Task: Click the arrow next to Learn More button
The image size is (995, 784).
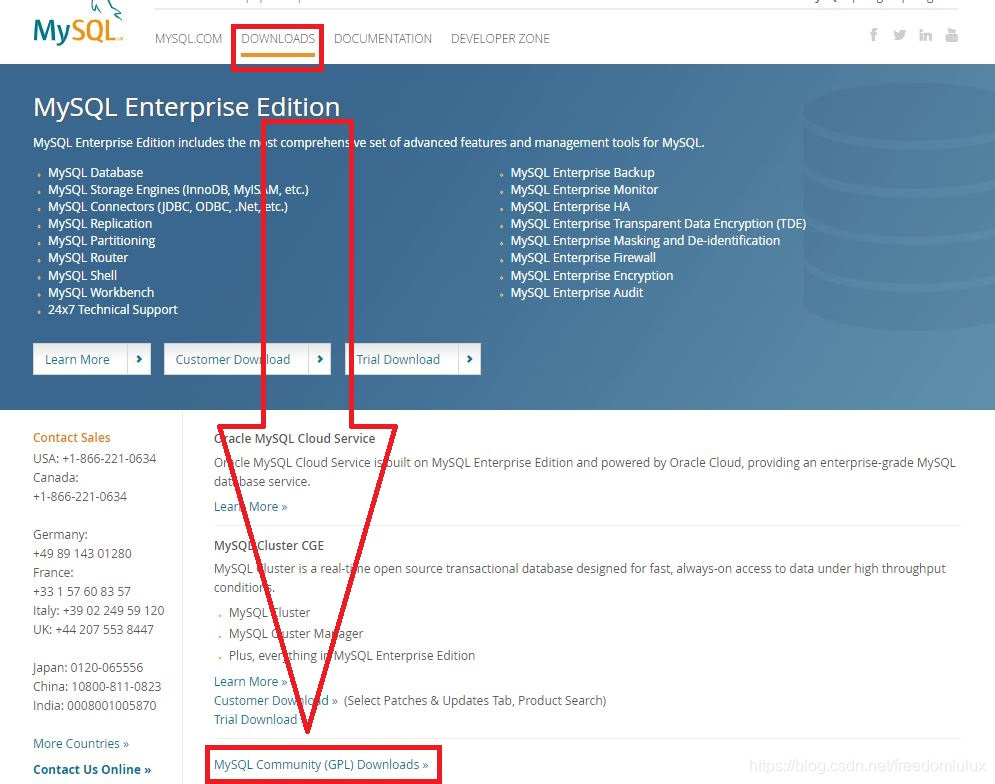Action: 139,359
